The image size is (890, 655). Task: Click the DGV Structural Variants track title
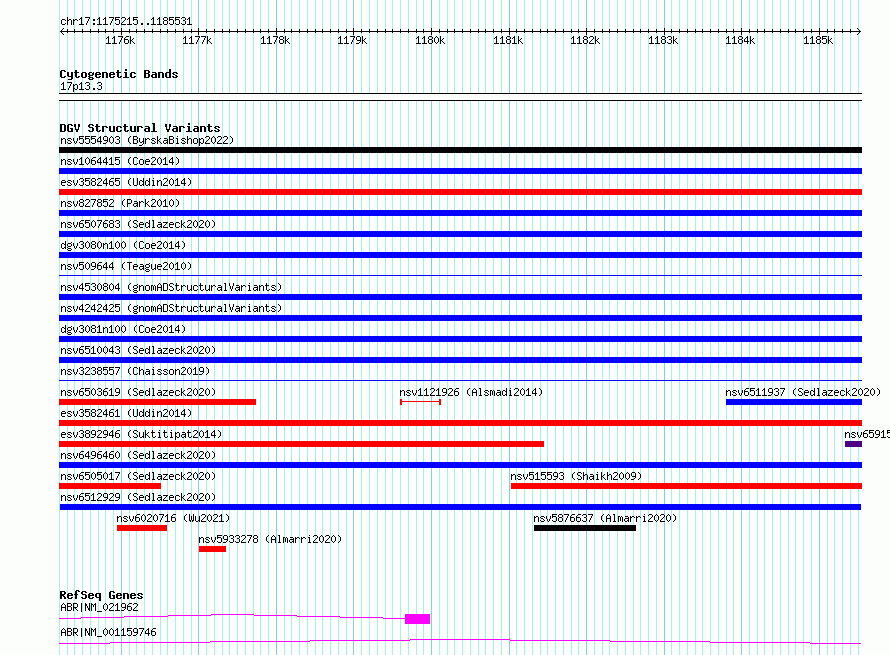click(x=140, y=128)
